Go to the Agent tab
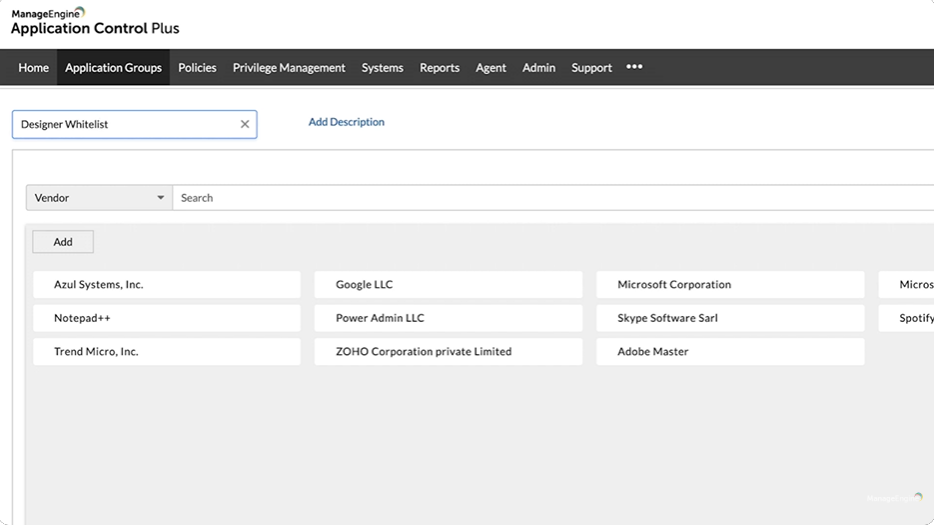The width and height of the screenshot is (934, 527). (491, 67)
